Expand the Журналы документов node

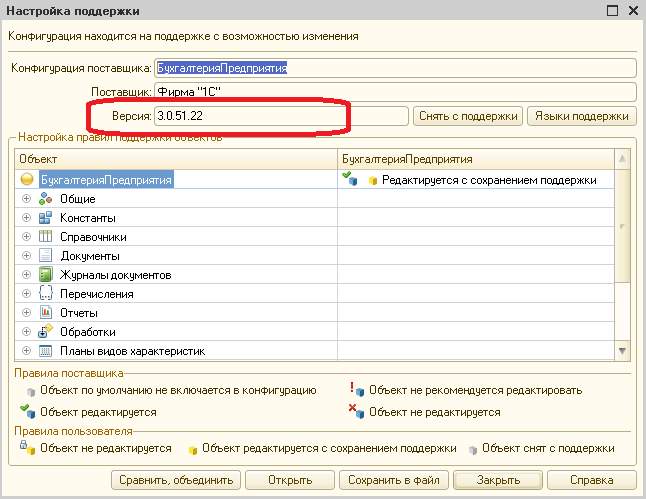26,274
